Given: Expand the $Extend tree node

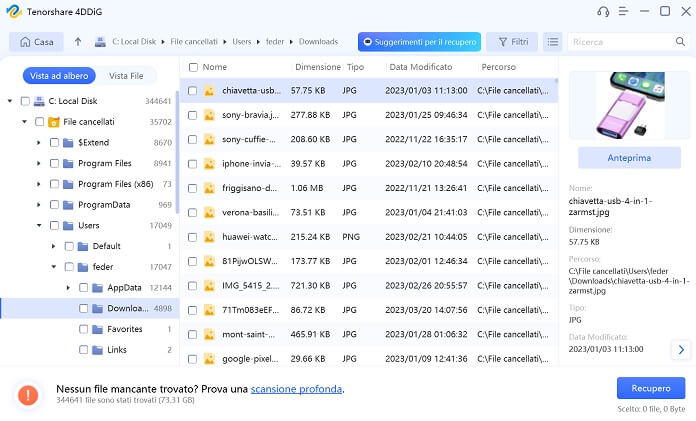Looking at the screenshot, I should (x=39, y=143).
